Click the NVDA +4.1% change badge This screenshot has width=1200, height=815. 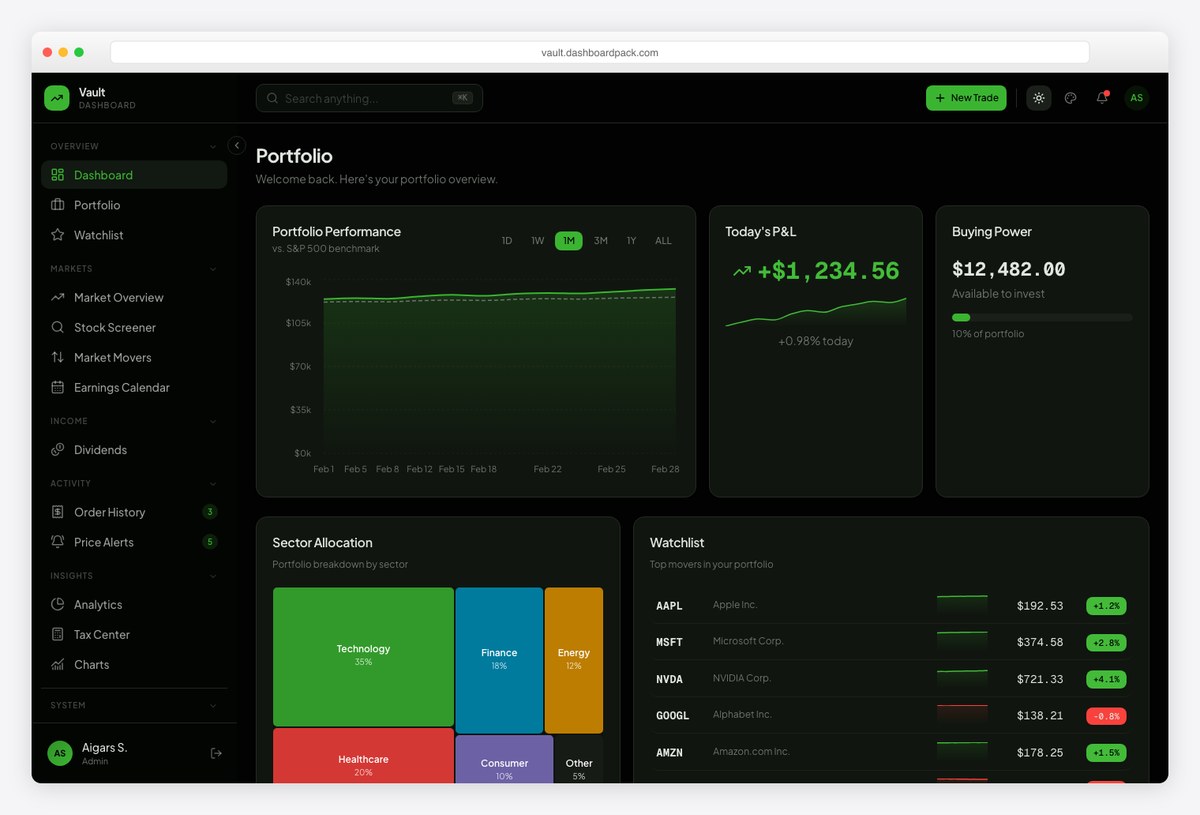(1106, 679)
